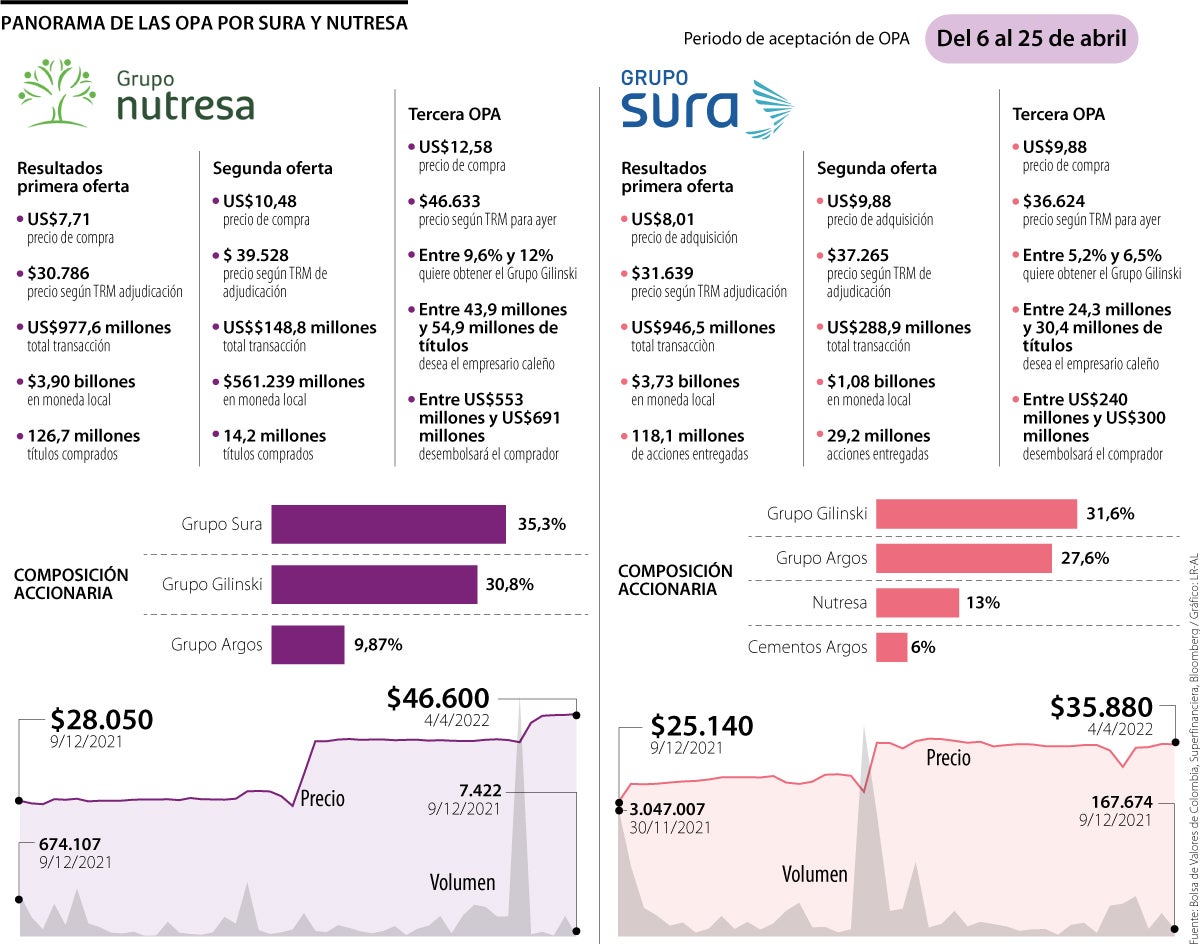Click the Grupo Gilinski 30,8% purple bar
Image resolution: width=1200 pixels, height=944 pixels.
[x=374, y=584]
